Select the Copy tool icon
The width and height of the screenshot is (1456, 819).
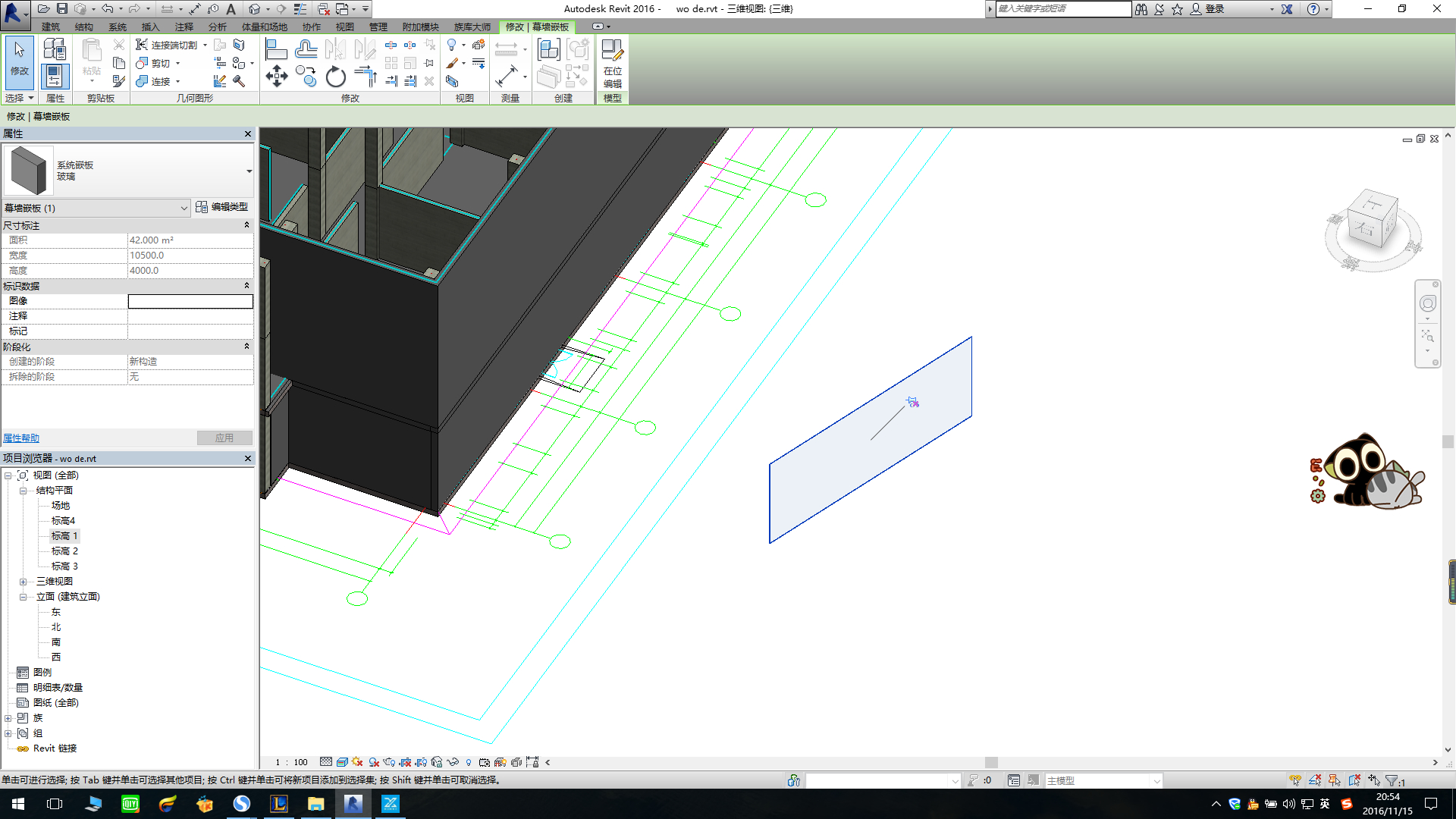point(306,77)
